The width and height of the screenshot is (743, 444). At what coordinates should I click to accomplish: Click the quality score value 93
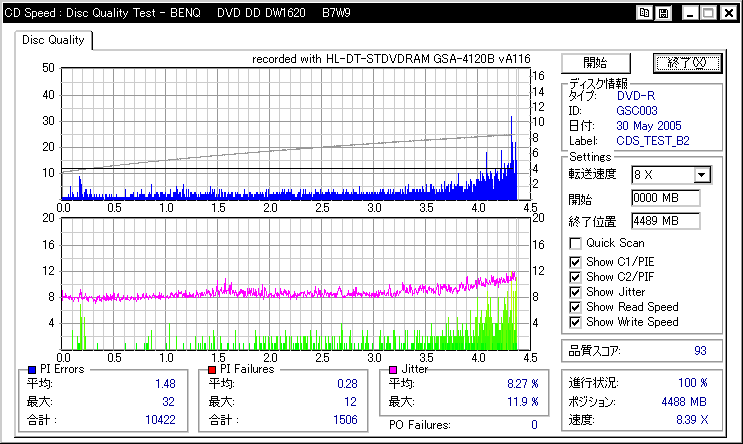pos(700,351)
